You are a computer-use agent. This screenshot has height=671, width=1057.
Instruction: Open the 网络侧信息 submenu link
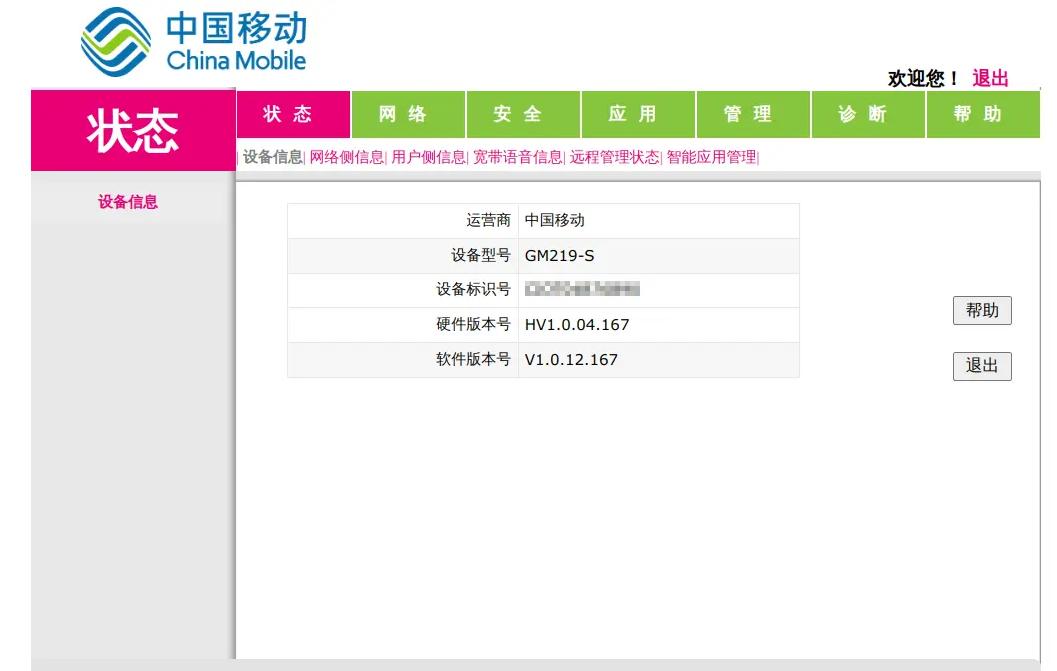[346, 157]
